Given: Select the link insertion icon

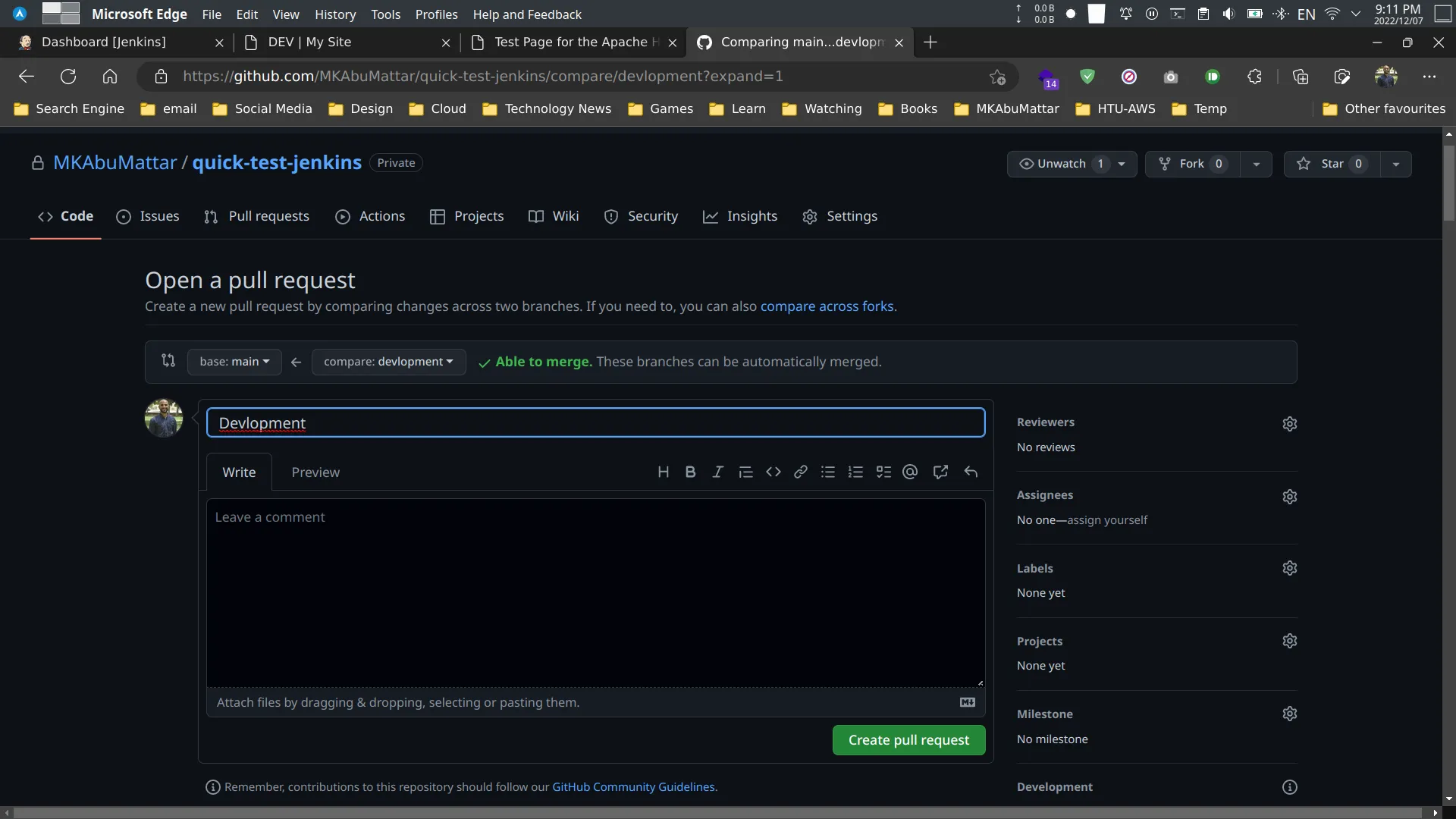Looking at the screenshot, I should pos(800,471).
